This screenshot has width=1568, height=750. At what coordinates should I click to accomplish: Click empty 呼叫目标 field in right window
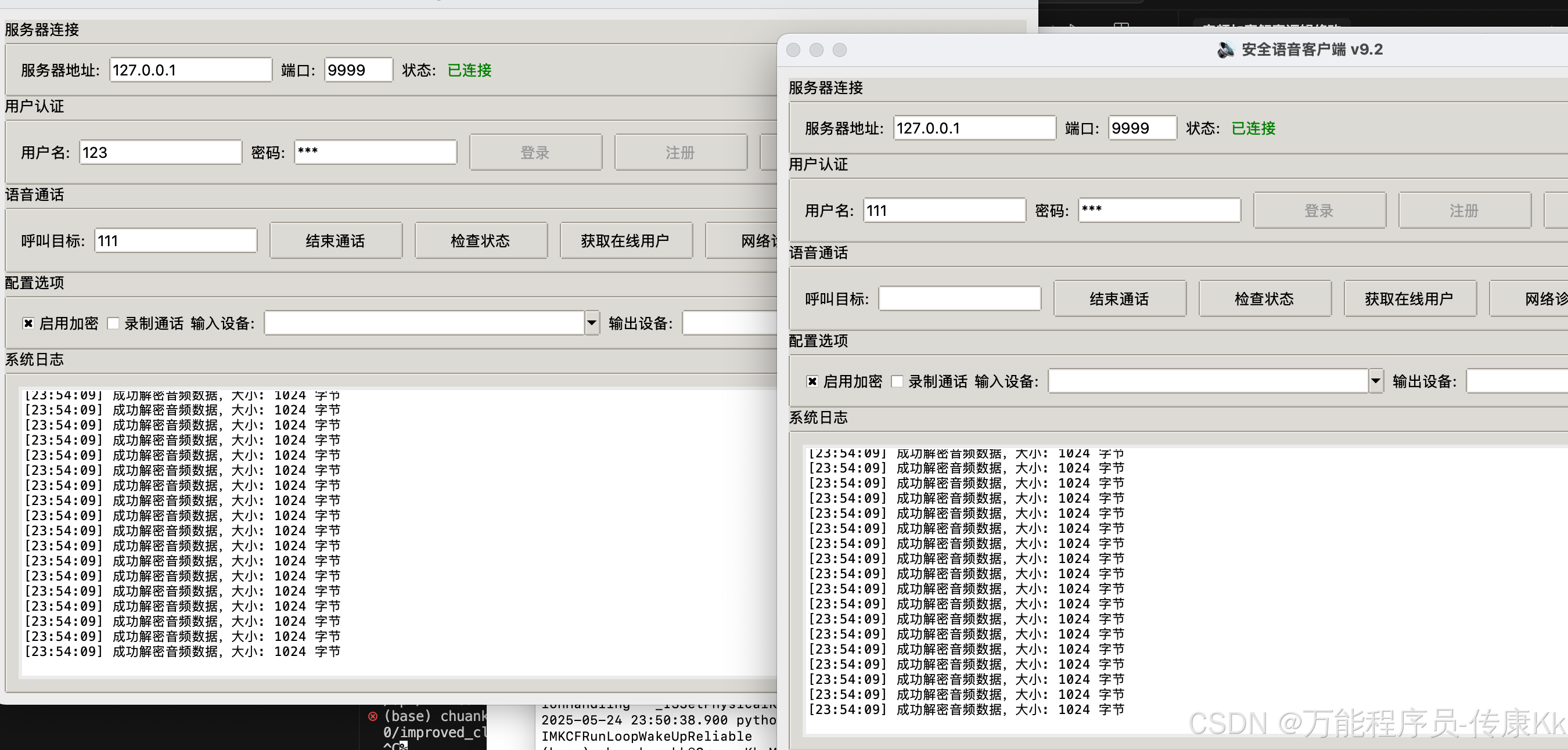coord(959,298)
